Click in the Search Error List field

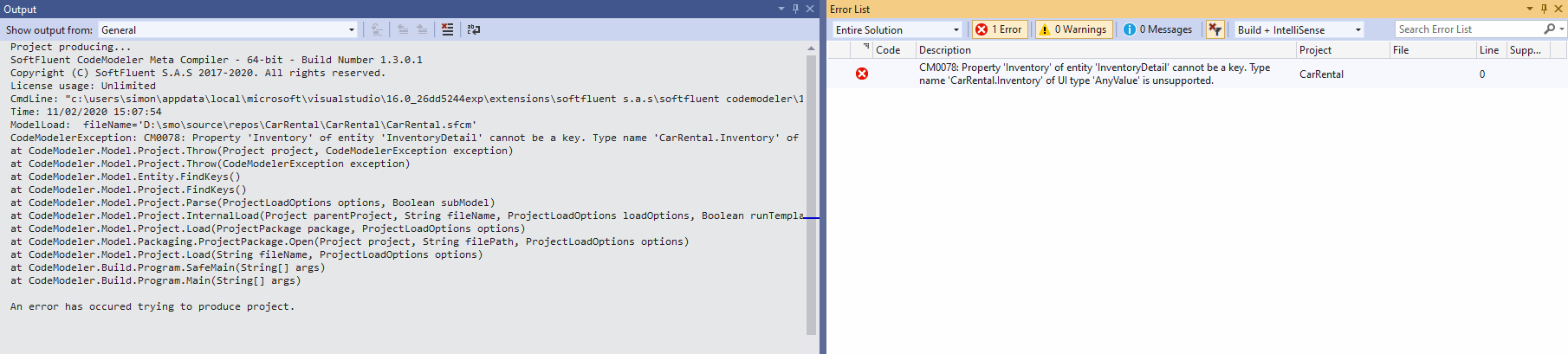click(x=1467, y=29)
